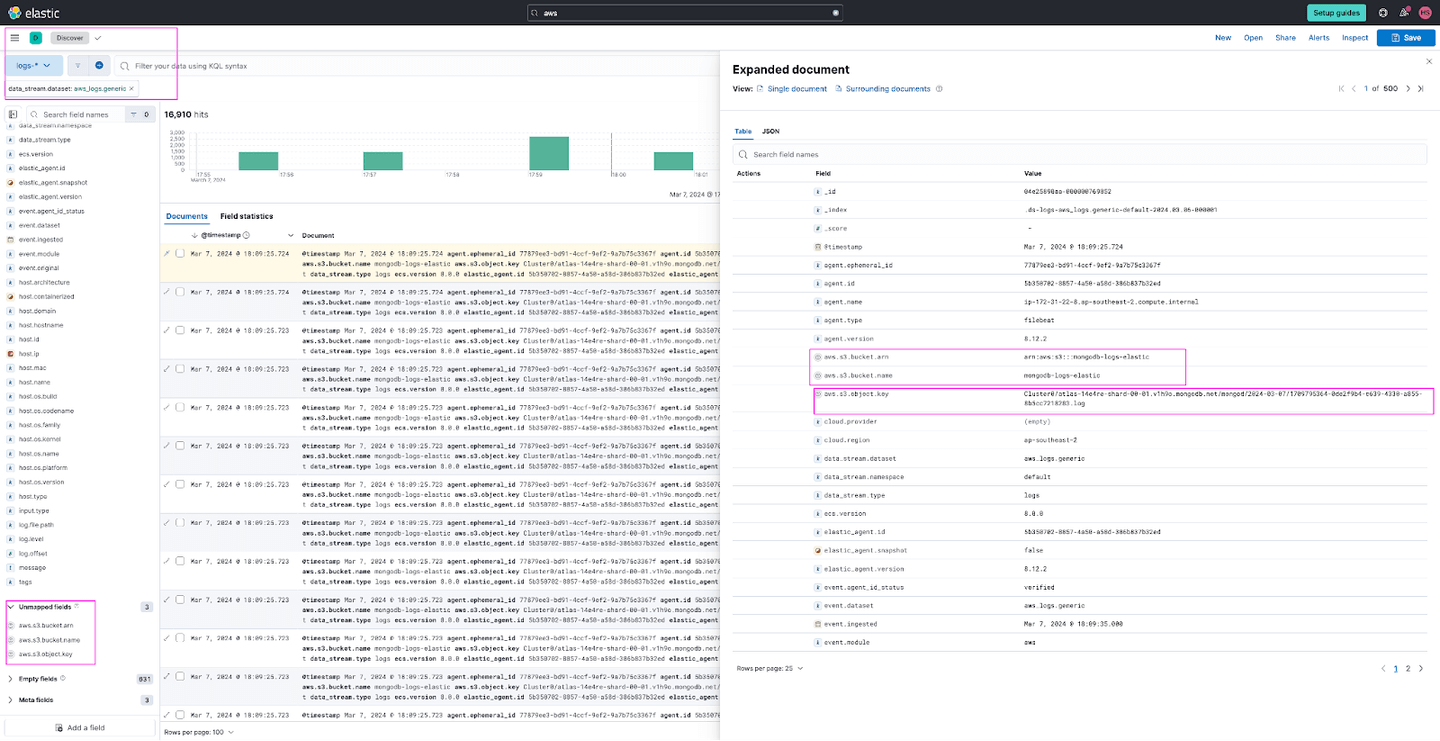Open the logs-* data view dropdown
The image size is (1440, 741).
tap(35, 65)
